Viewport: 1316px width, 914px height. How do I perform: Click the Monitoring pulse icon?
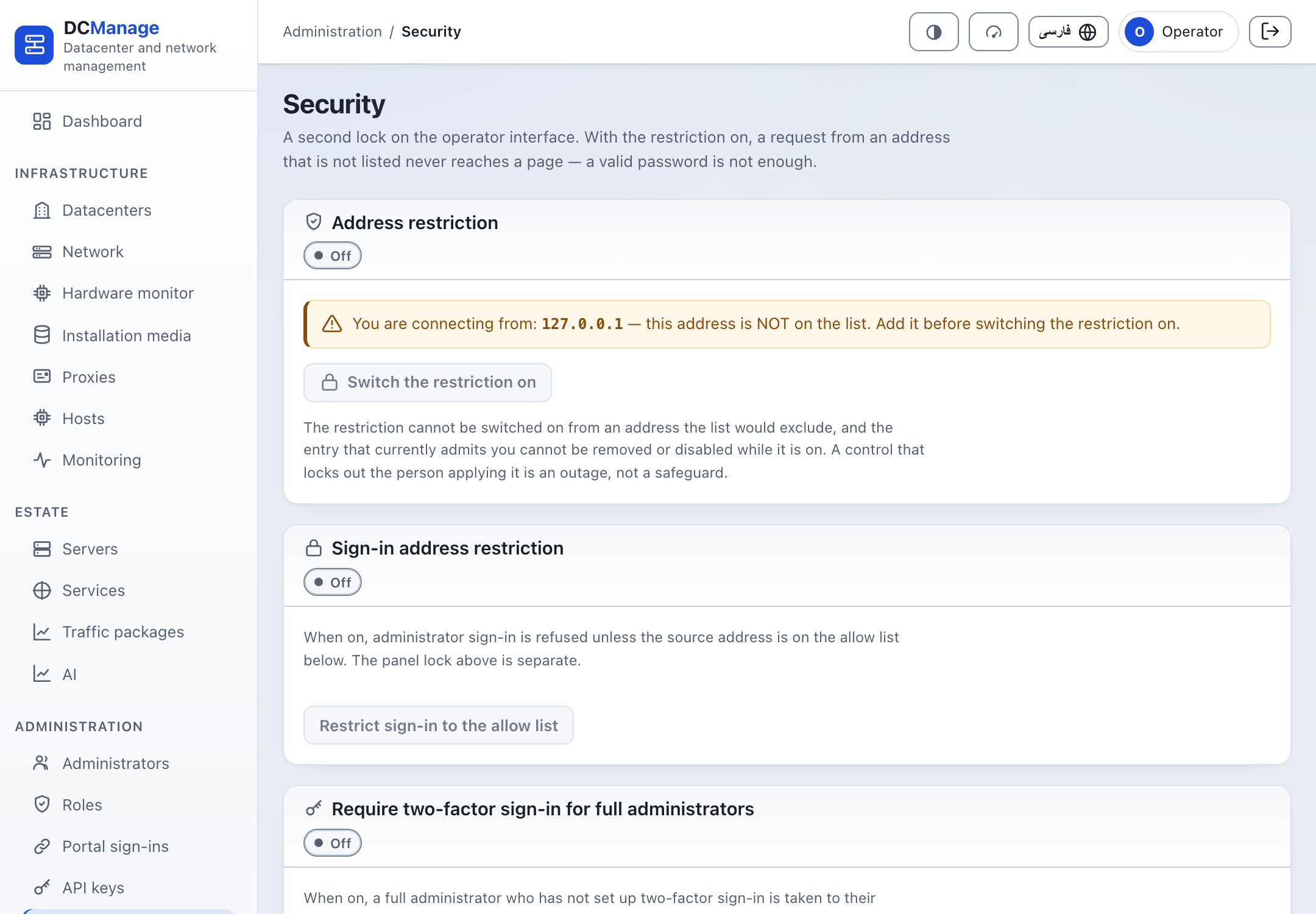pyautogui.click(x=42, y=459)
